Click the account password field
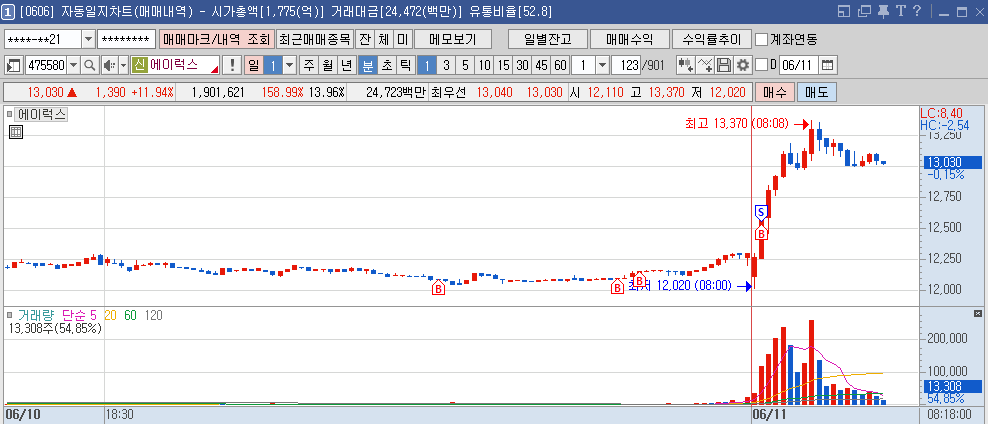The width and height of the screenshot is (988, 424). 127,39
